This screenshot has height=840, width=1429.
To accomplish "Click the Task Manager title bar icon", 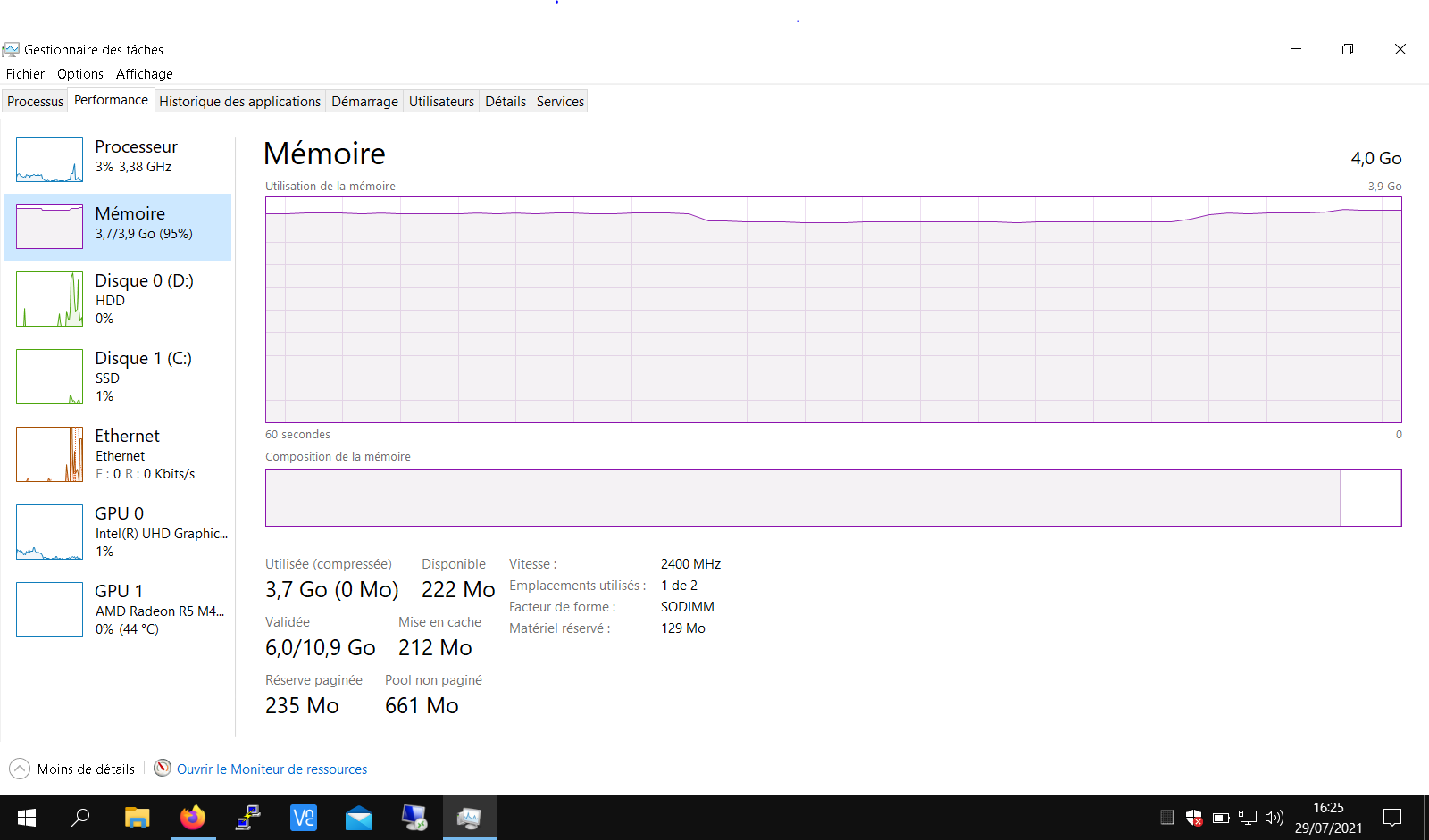I will click(11, 50).
